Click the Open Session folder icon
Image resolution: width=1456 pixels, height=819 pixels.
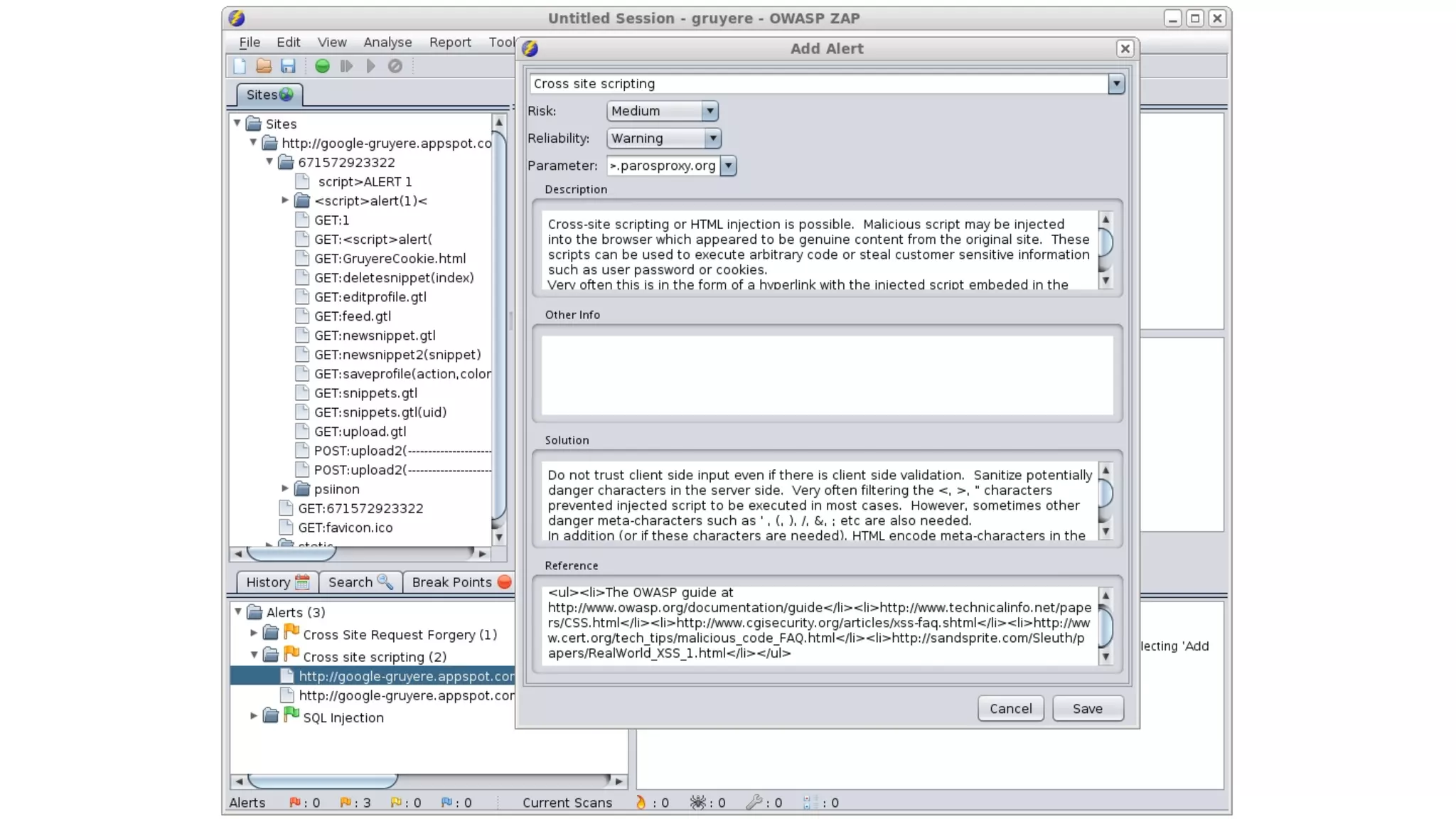(264, 66)
